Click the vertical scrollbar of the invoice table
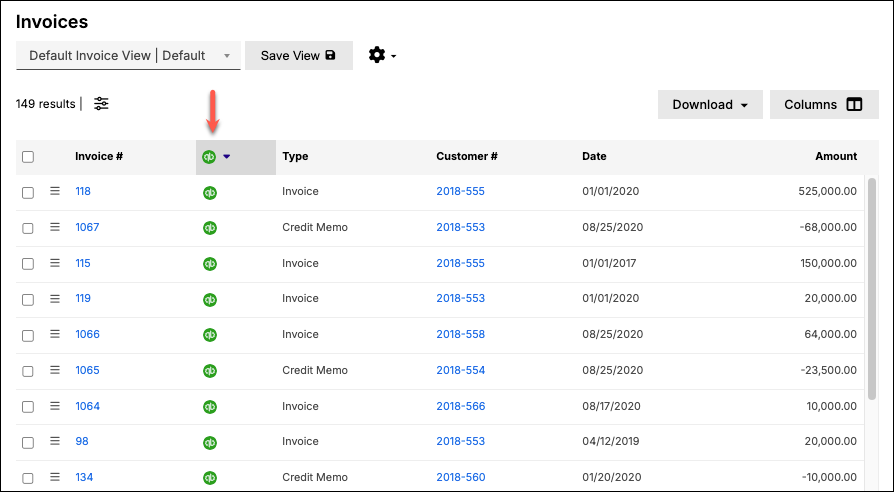This screenshot has width=894, height=492. 872,289
